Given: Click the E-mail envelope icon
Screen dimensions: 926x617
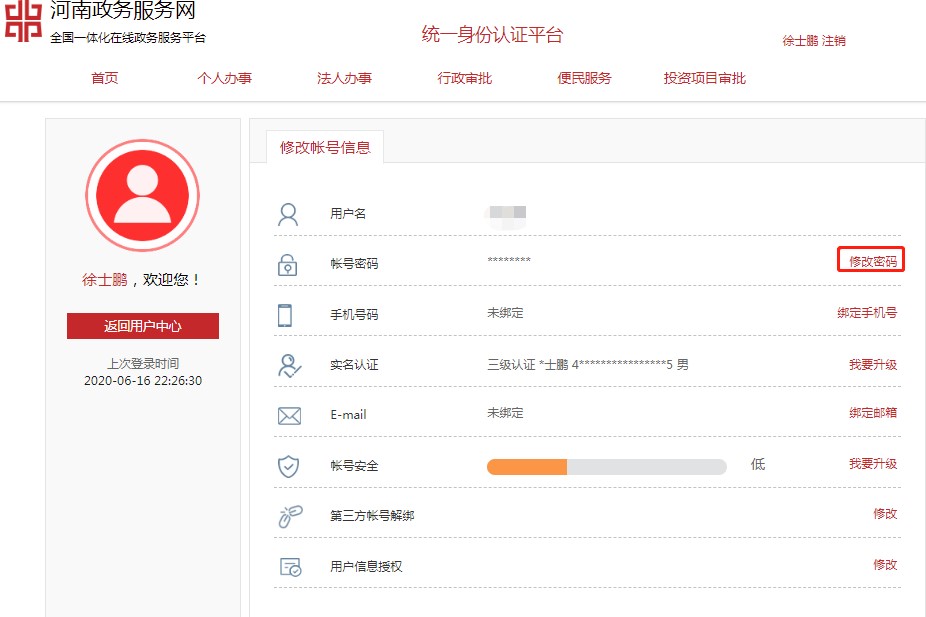Looking at the screenshot, I should pos(289,416).
